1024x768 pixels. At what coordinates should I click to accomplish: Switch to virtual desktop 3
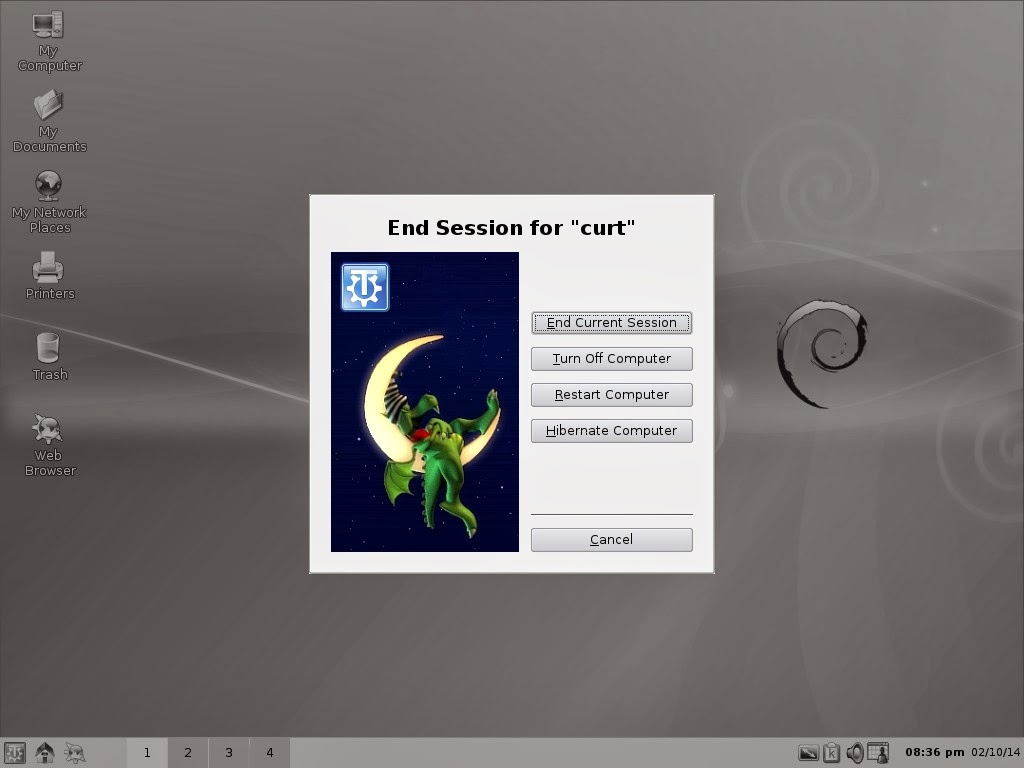229,752
